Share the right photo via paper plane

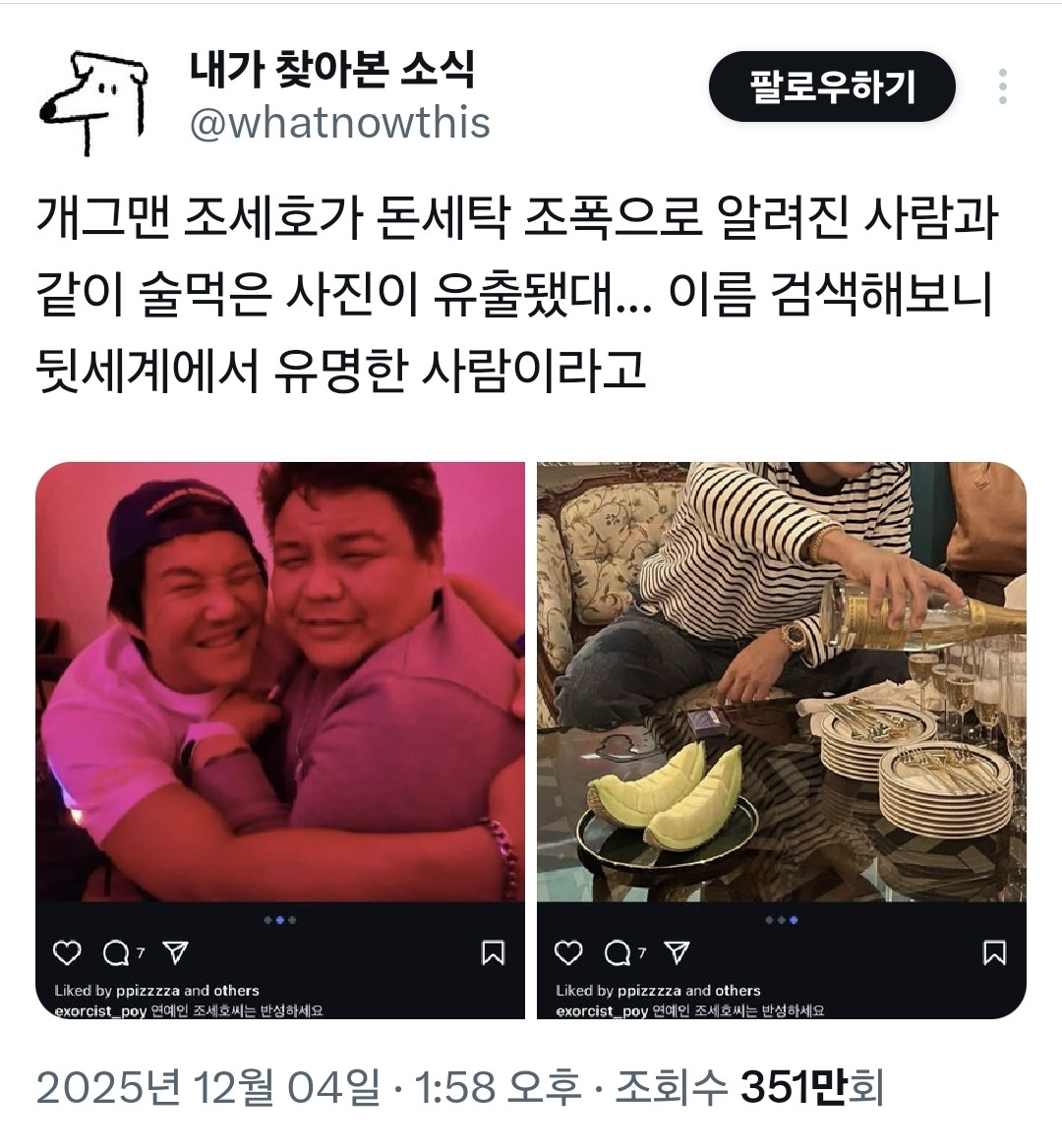pyautogui.click(x=677, y=952)
